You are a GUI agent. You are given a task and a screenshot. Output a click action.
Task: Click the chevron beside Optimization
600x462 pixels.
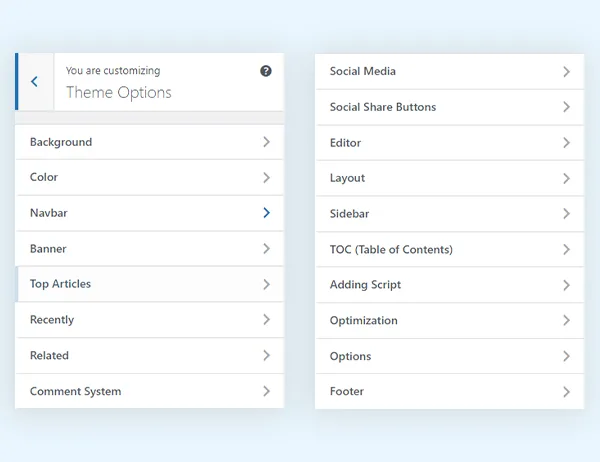click(566, 321)
